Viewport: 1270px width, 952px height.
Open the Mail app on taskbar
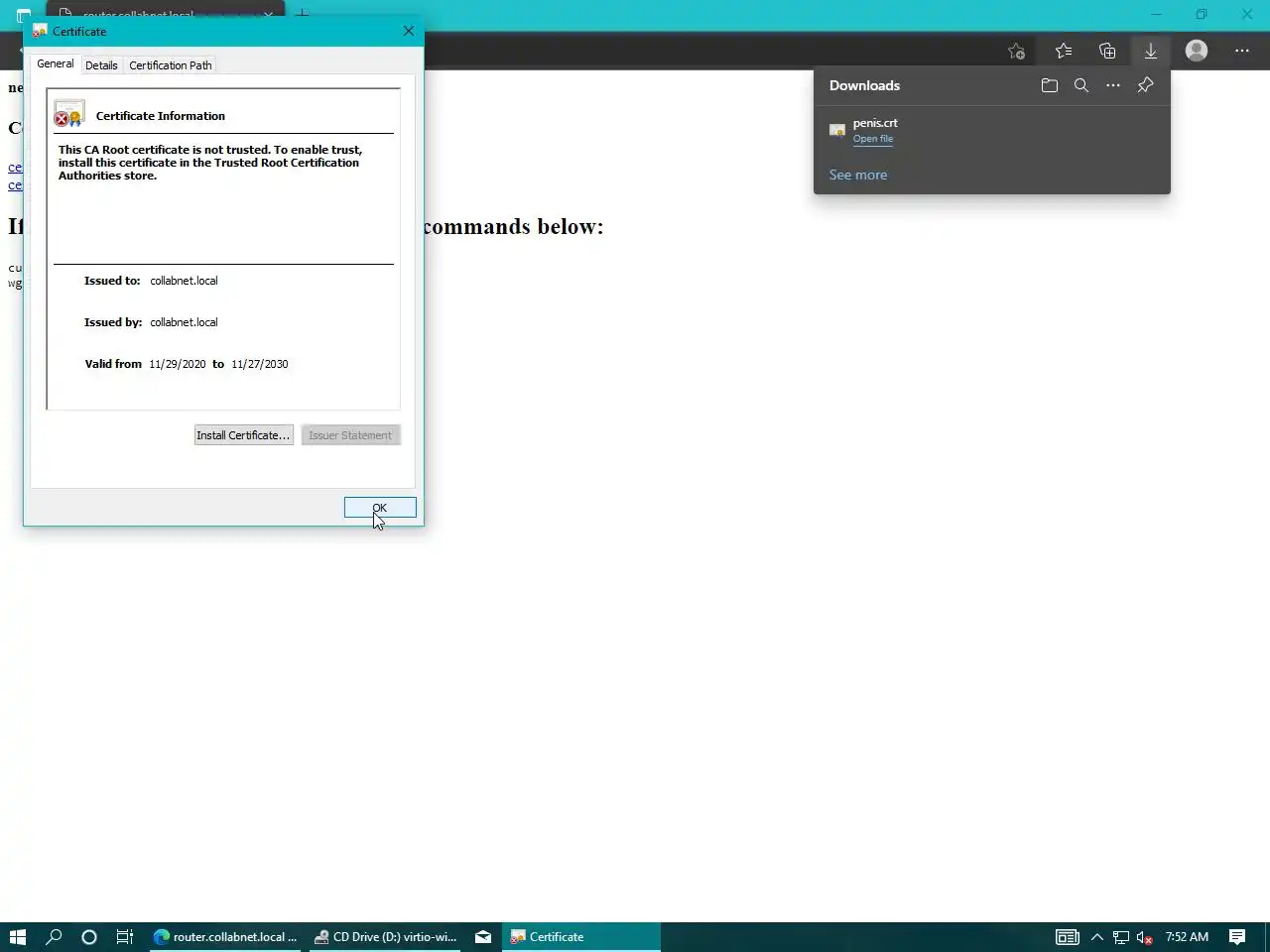(483, 936)
